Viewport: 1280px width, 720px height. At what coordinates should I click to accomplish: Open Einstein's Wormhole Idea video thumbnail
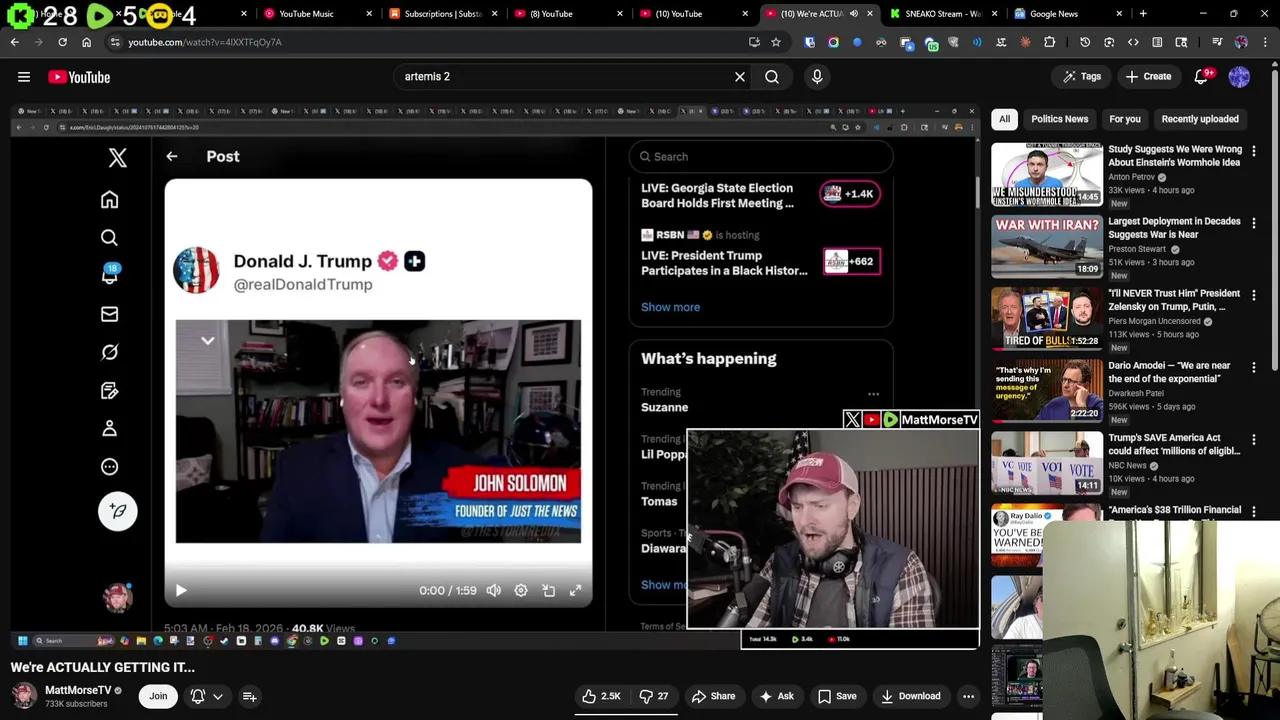tap(1046, 174)
